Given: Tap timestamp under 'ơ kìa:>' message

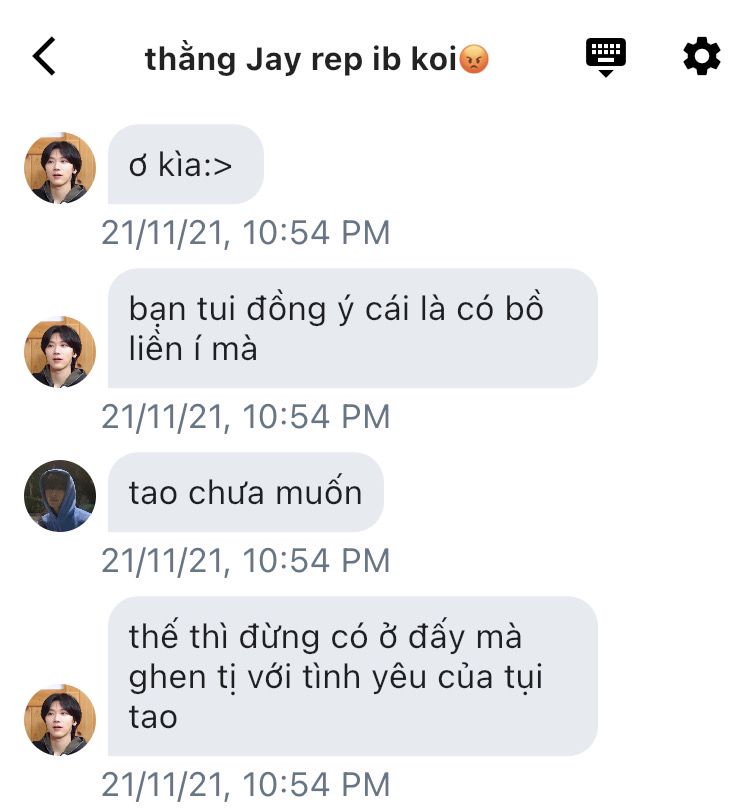Looking at the screenshot, I should [x=246, y=233].
